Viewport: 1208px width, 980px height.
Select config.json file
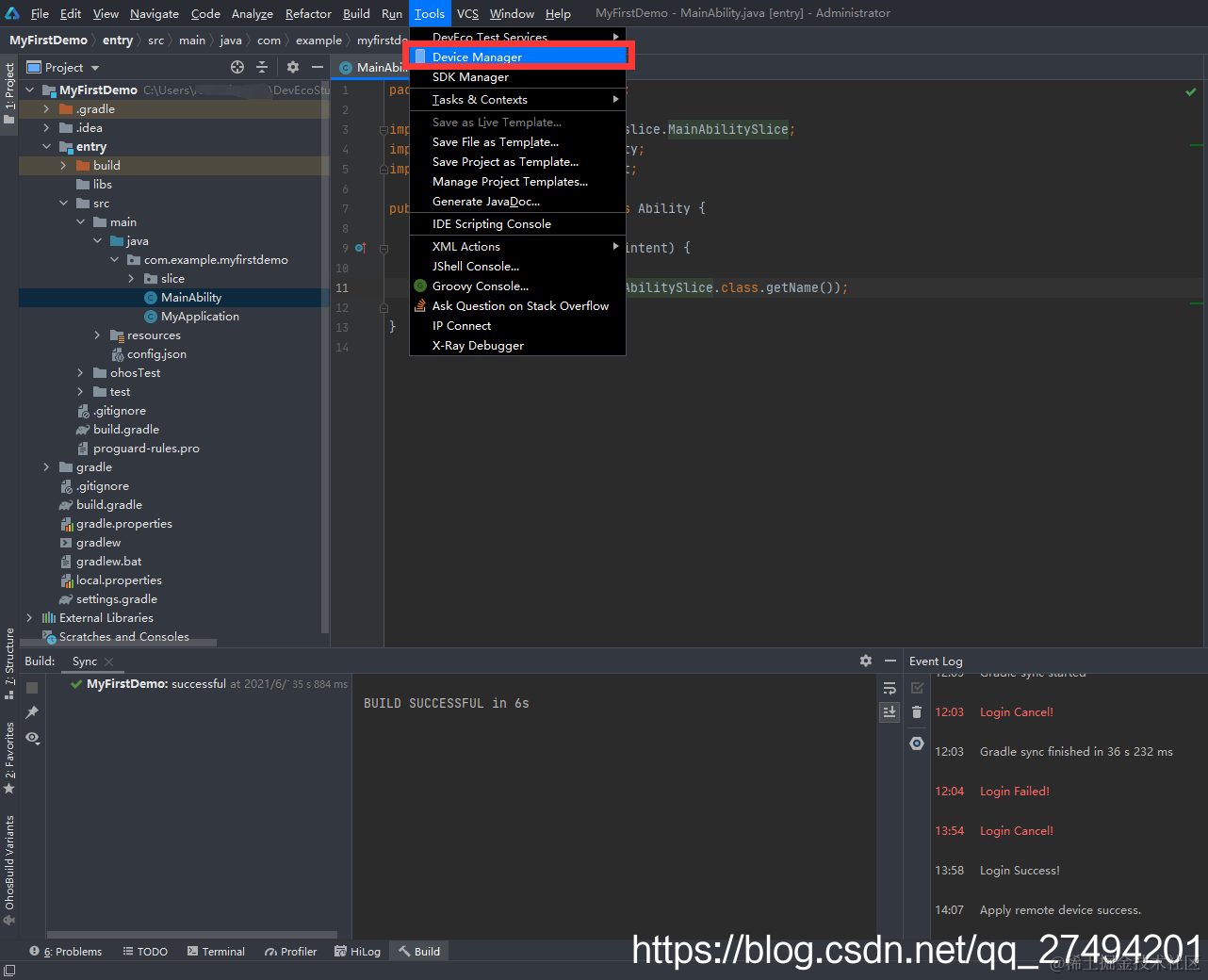coord(156,354)
